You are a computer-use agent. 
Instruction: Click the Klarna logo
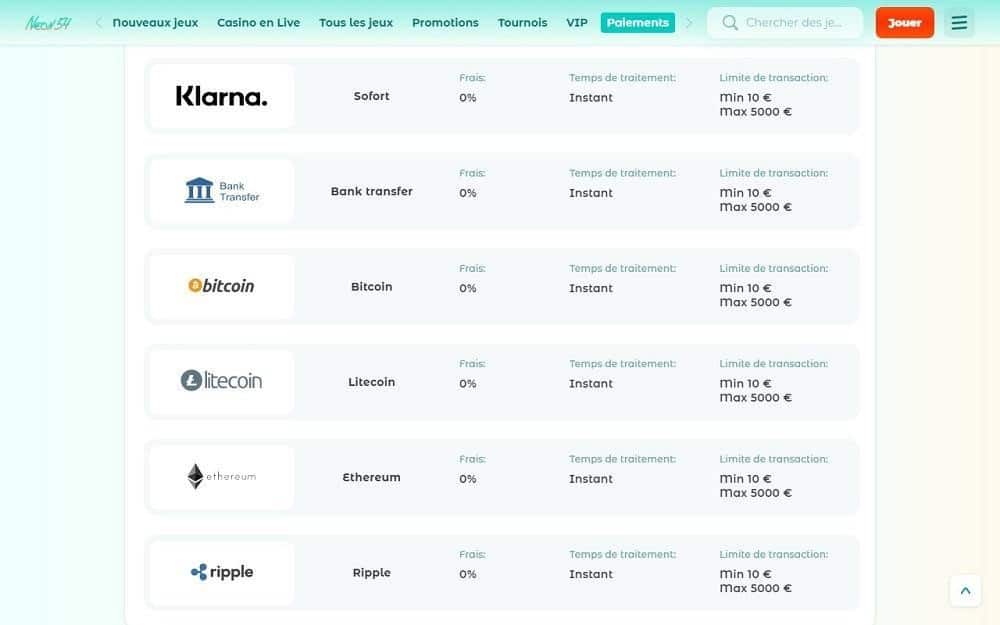pyautogui.click(x=221, y=96)
